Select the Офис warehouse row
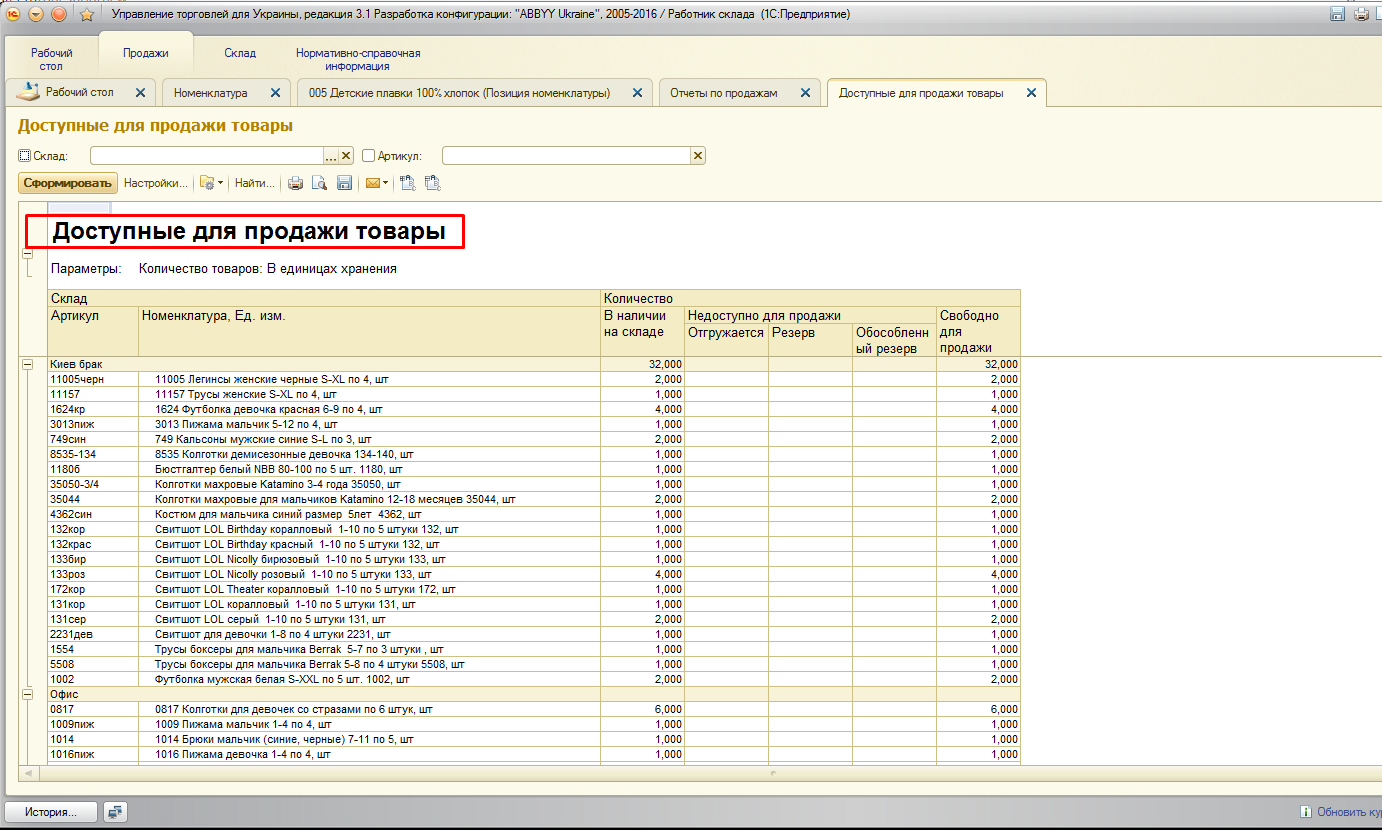This screenshot has width=1382, height=830. tap(534, 694)
